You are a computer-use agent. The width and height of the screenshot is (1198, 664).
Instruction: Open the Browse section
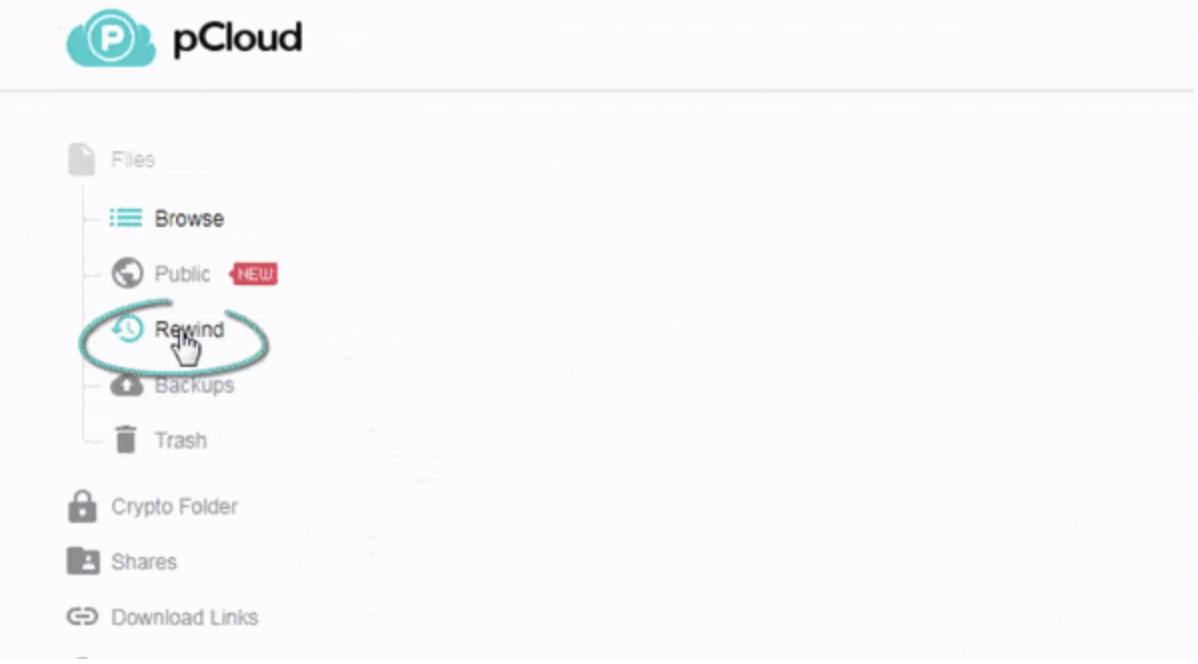click(x=188, y=217)
